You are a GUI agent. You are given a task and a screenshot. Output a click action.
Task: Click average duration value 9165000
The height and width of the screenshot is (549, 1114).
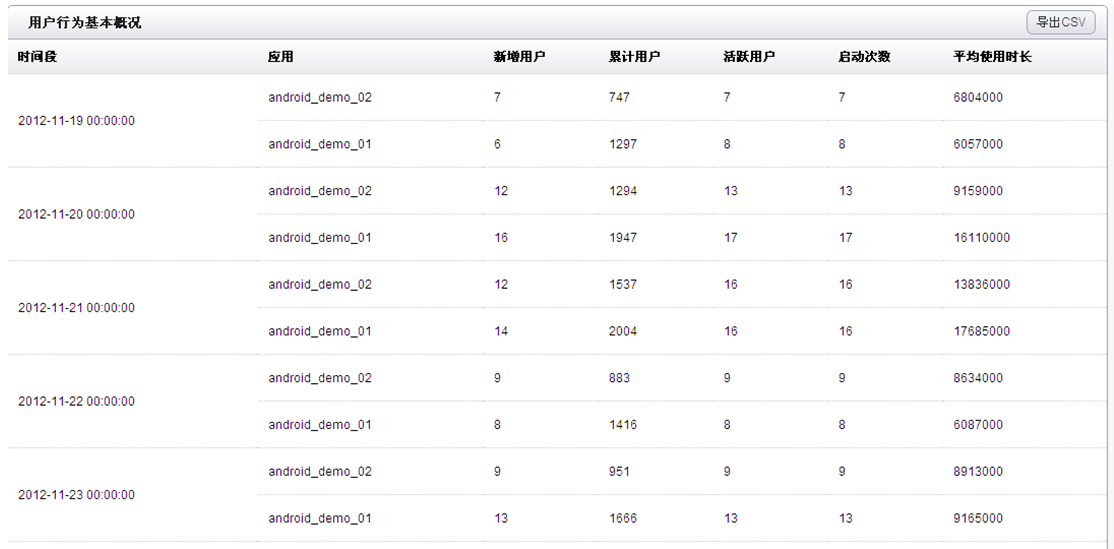point(978,519)
